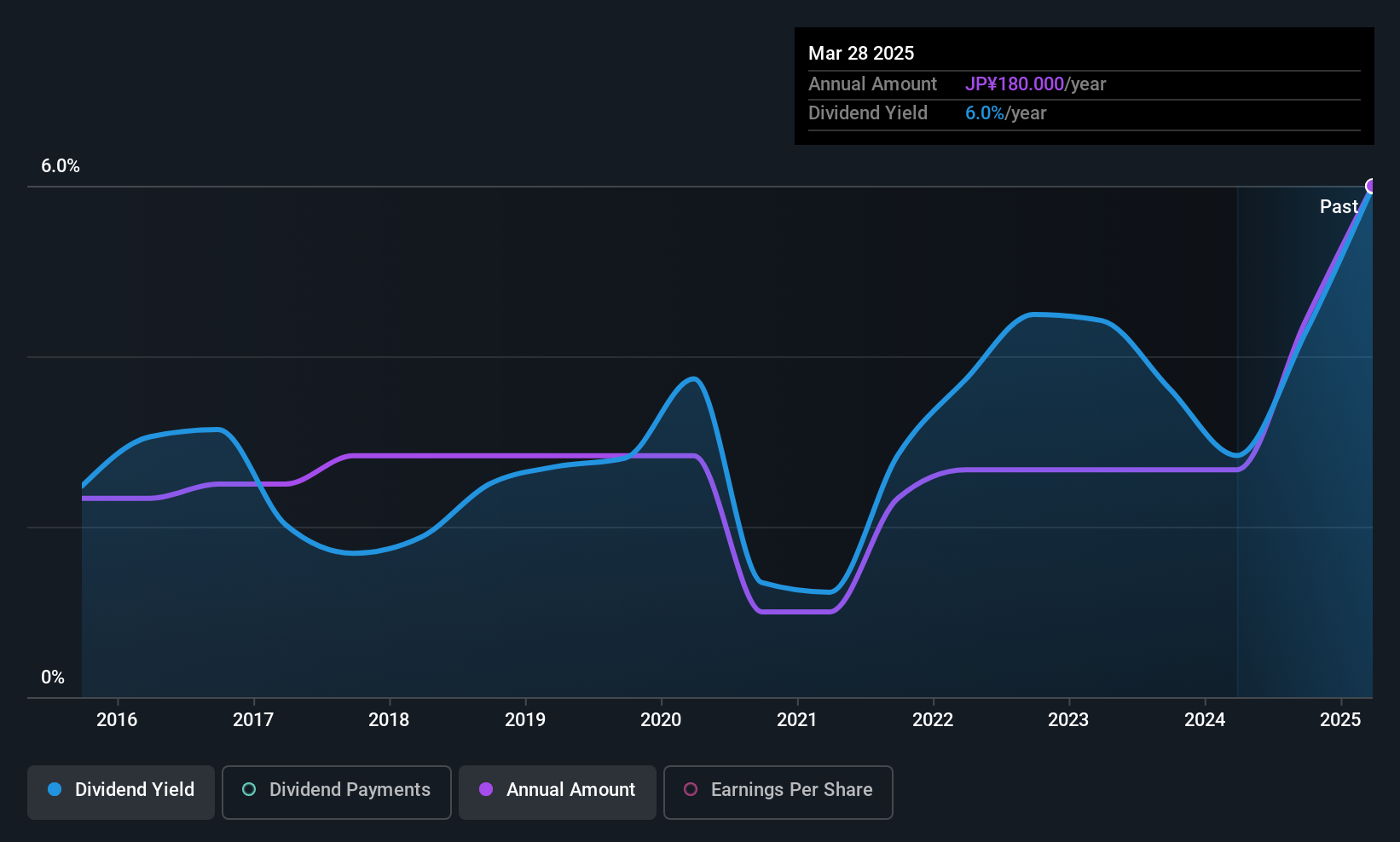1400x842 pixels.
Task: Click the teal Dividend Payments circle icon
Action: (x=249, y=790)
